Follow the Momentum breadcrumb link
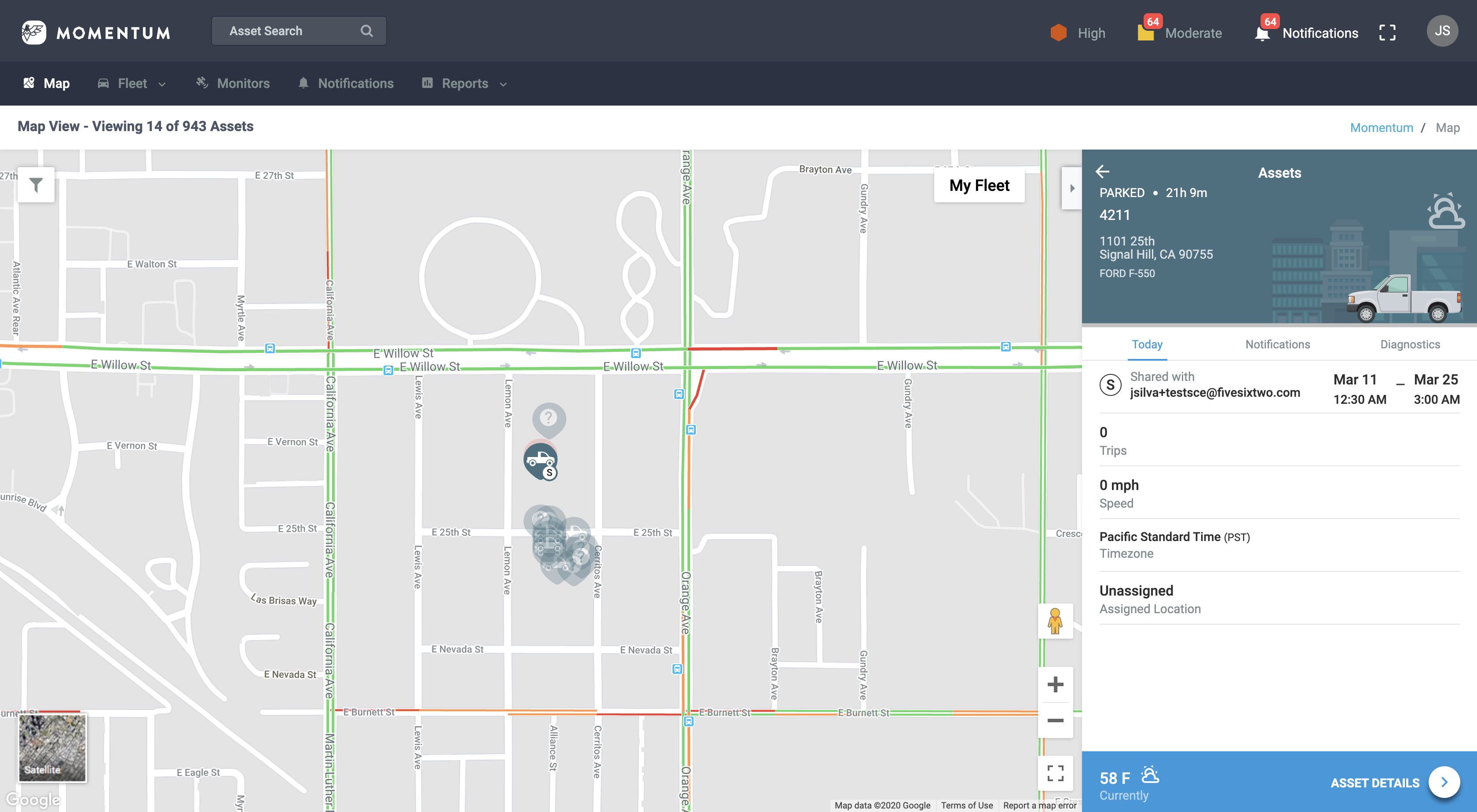1477x812 pixels. point(1381,127)
